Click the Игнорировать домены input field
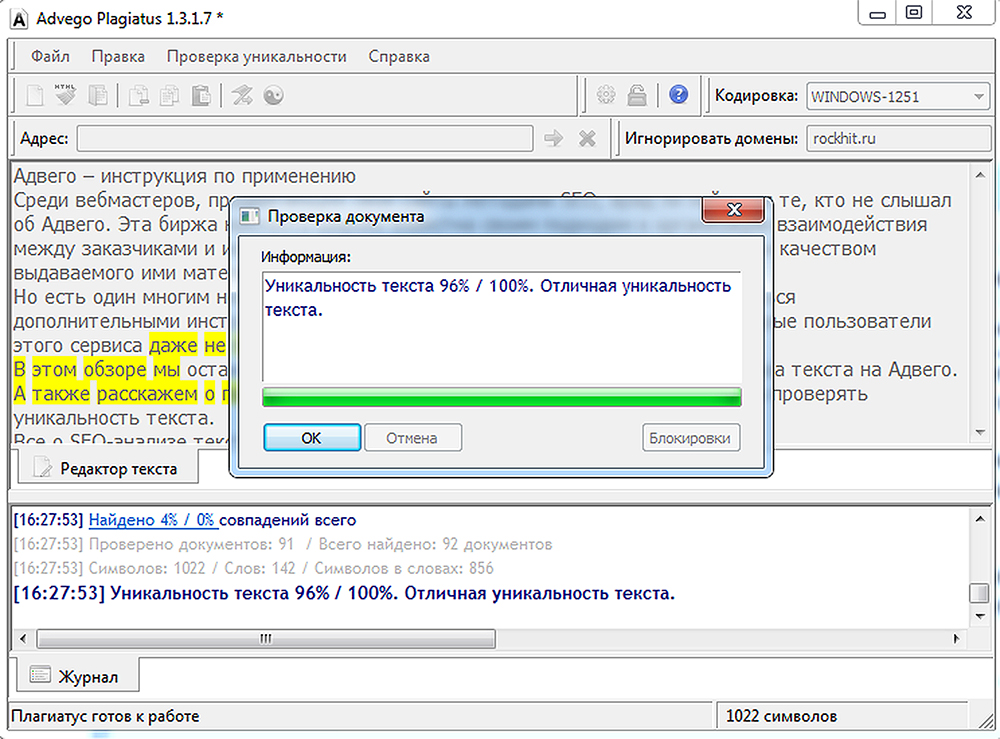This screenshot has width=1000, height=739. [896, 139]
